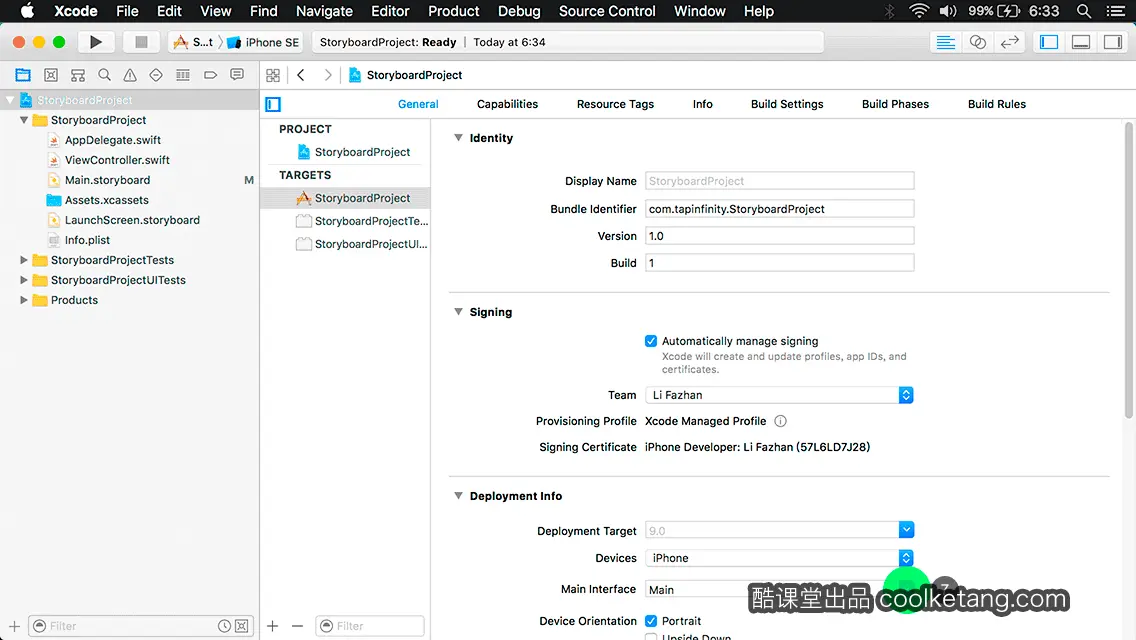1136x640 pixels.
Task: Open the related items grid menu
Action: 273,75
